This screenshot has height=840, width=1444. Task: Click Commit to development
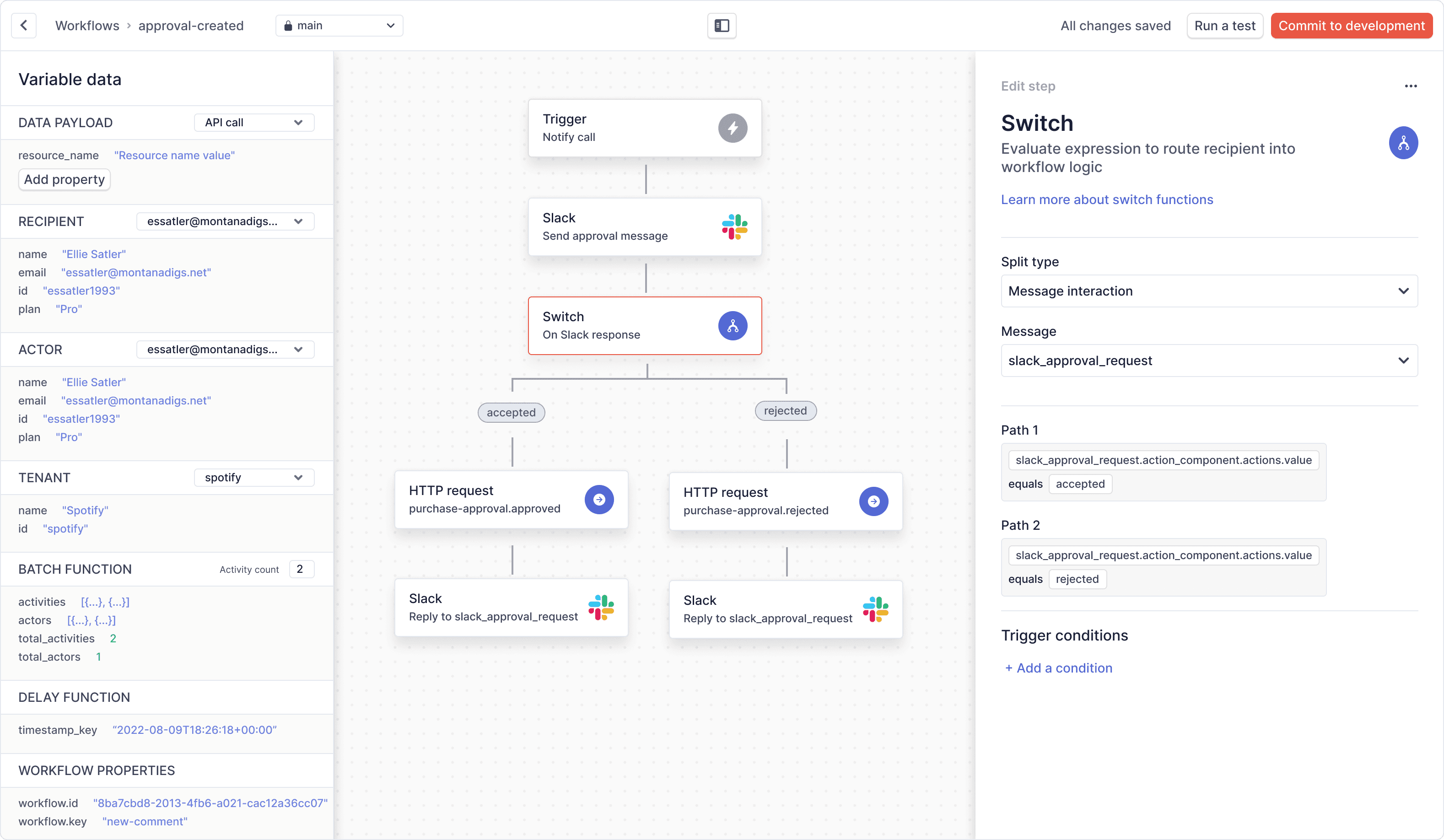click(x=1351, y=25)
